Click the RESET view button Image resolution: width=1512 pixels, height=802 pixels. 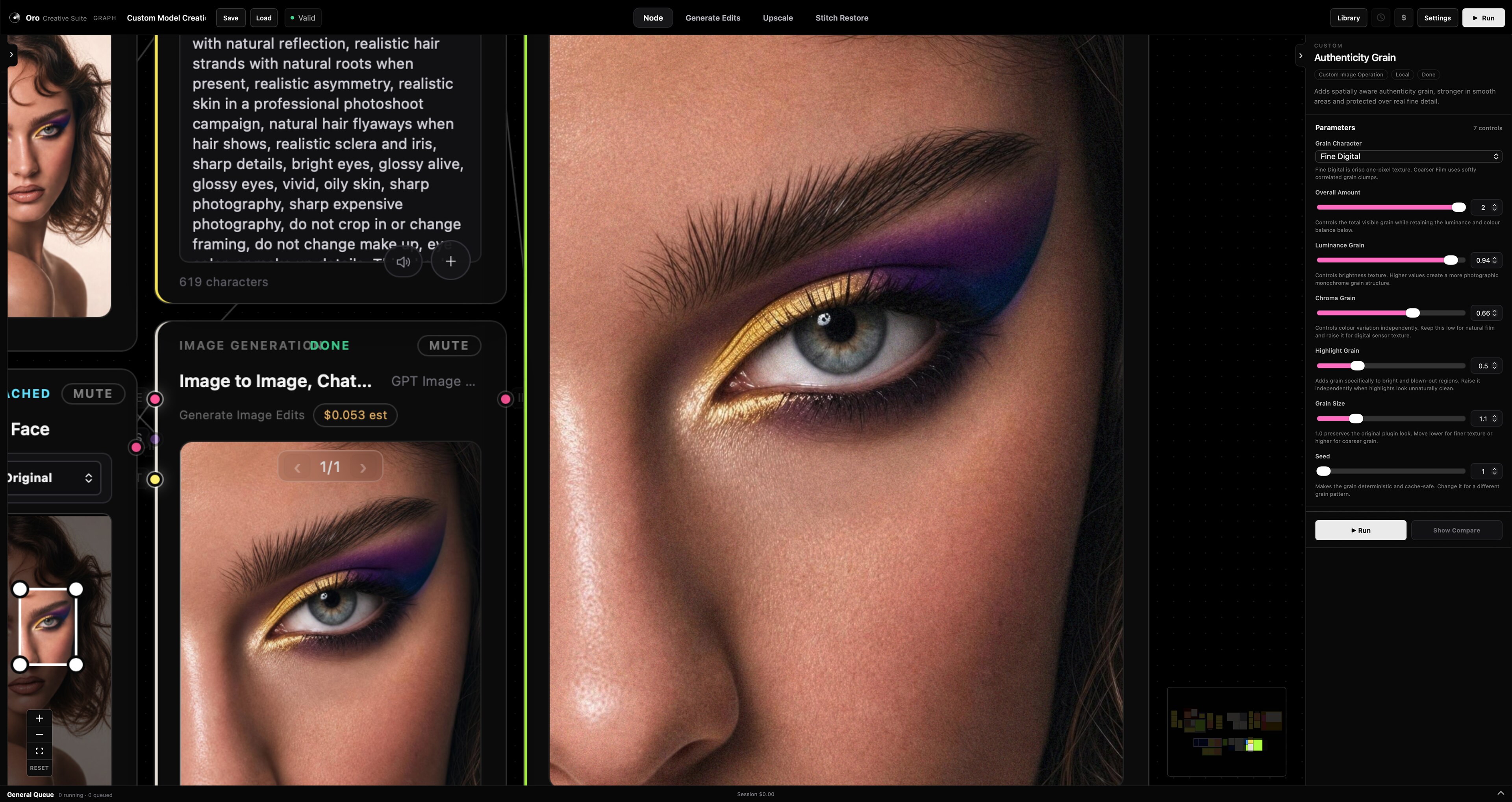click(39, 768)
